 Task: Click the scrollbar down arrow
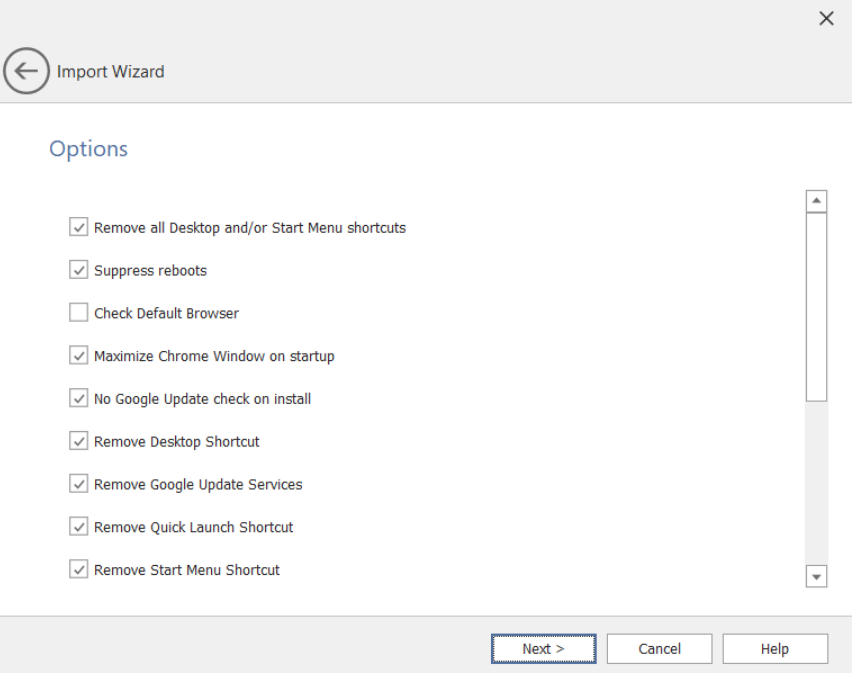coord(817,576)
